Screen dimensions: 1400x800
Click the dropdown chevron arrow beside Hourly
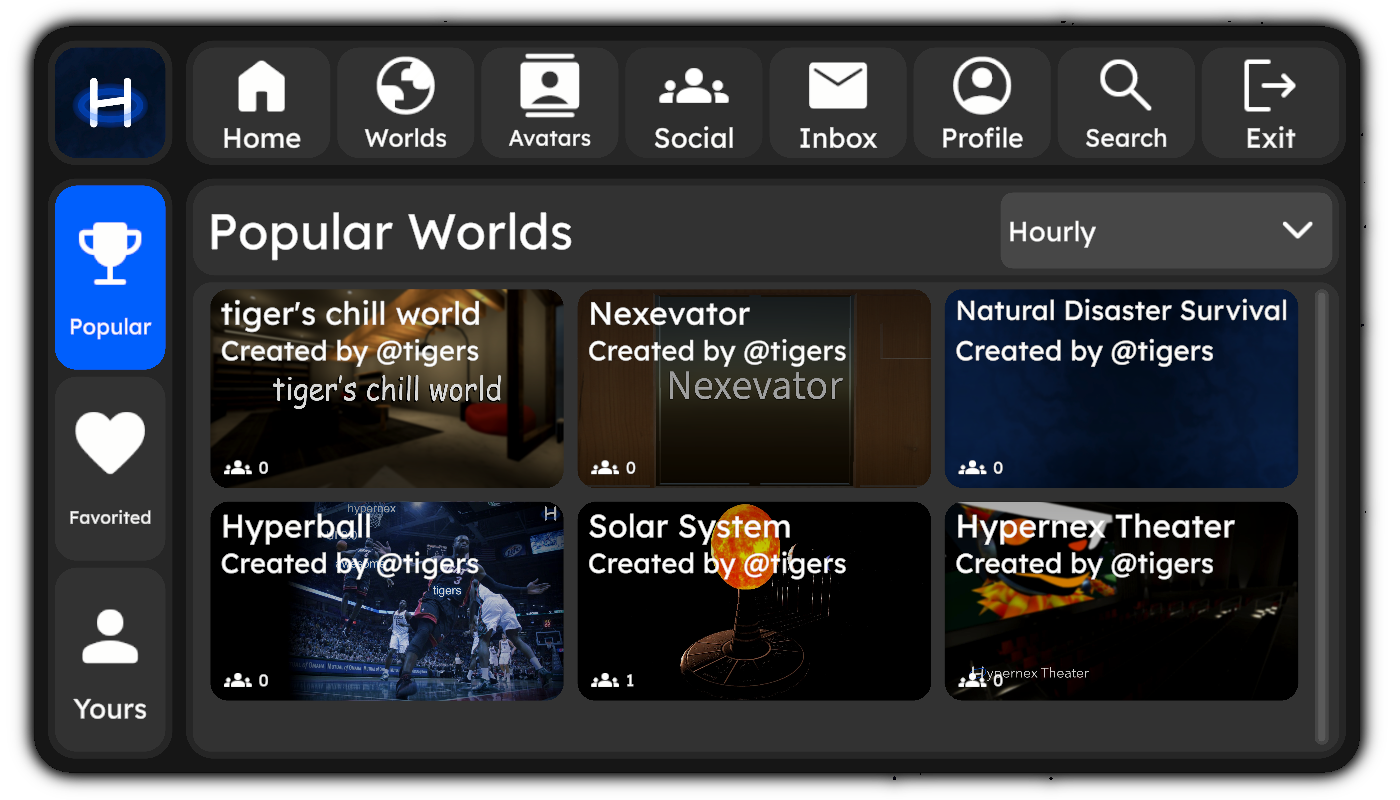tap(1297, 231)
